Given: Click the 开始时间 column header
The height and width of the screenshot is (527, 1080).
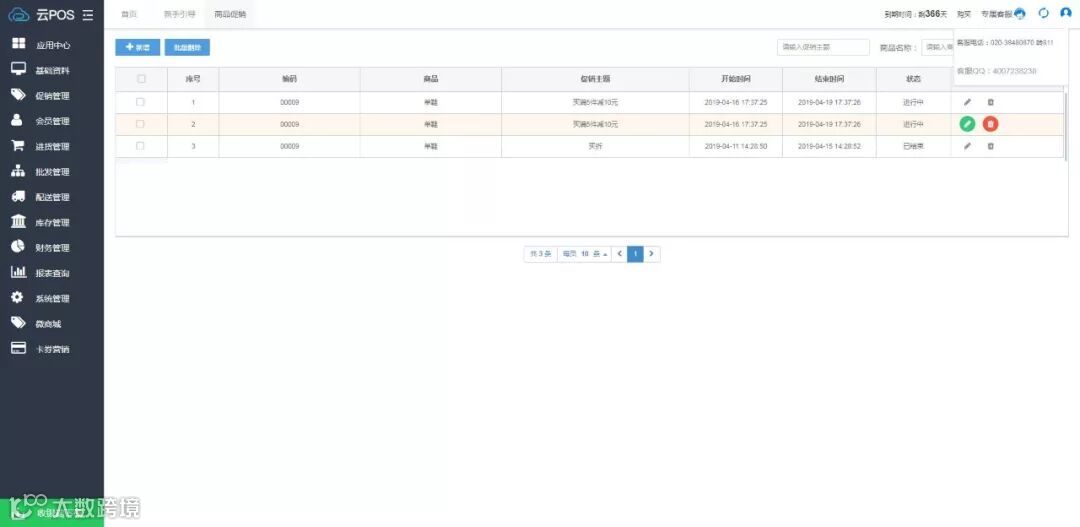Looking at the screenshot, I should (736, 79).
